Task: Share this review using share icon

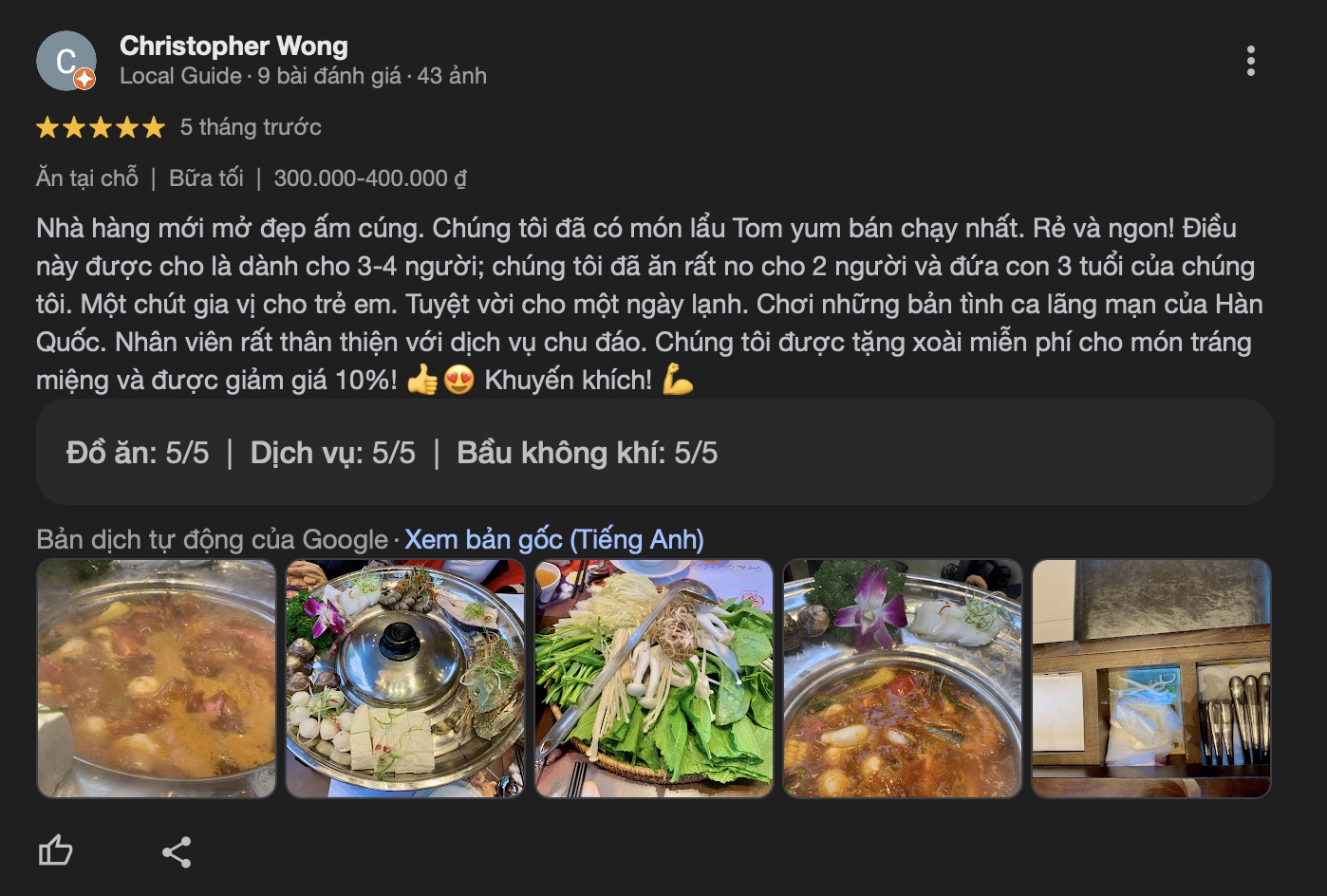Action: tap(177, 851)
